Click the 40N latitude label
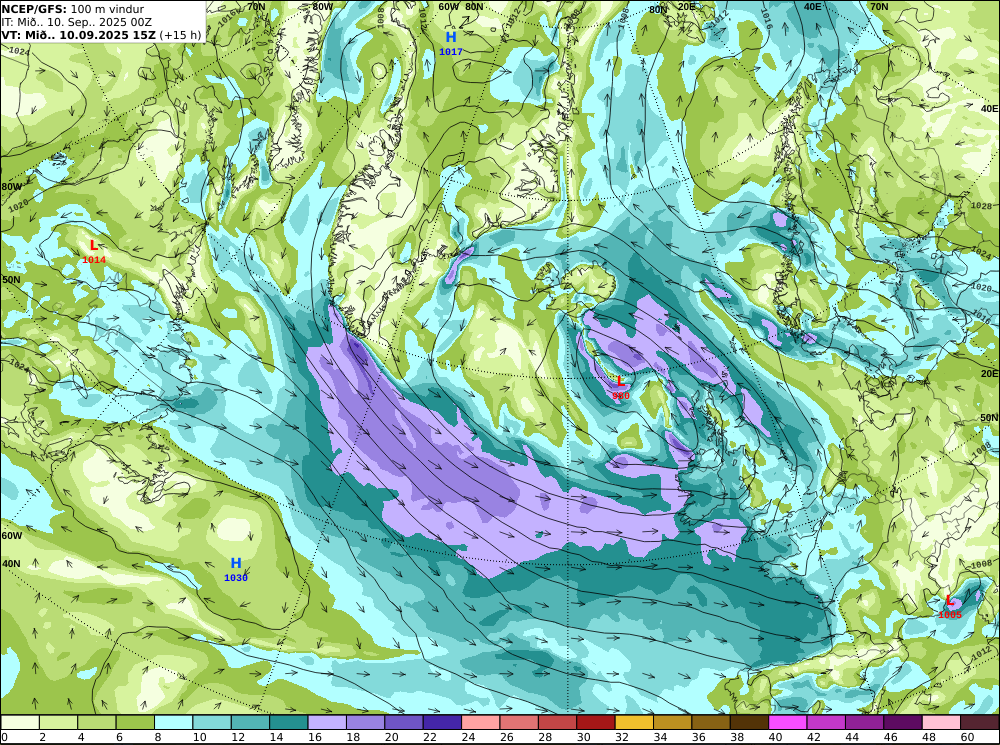This screenshot has height=745, width=1000. pos(11,564)
